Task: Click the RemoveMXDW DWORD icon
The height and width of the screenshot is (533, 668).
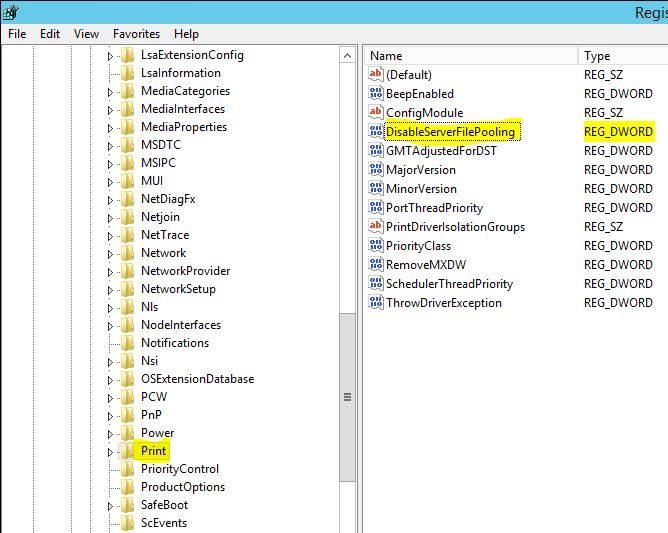Action: point(376,264)
